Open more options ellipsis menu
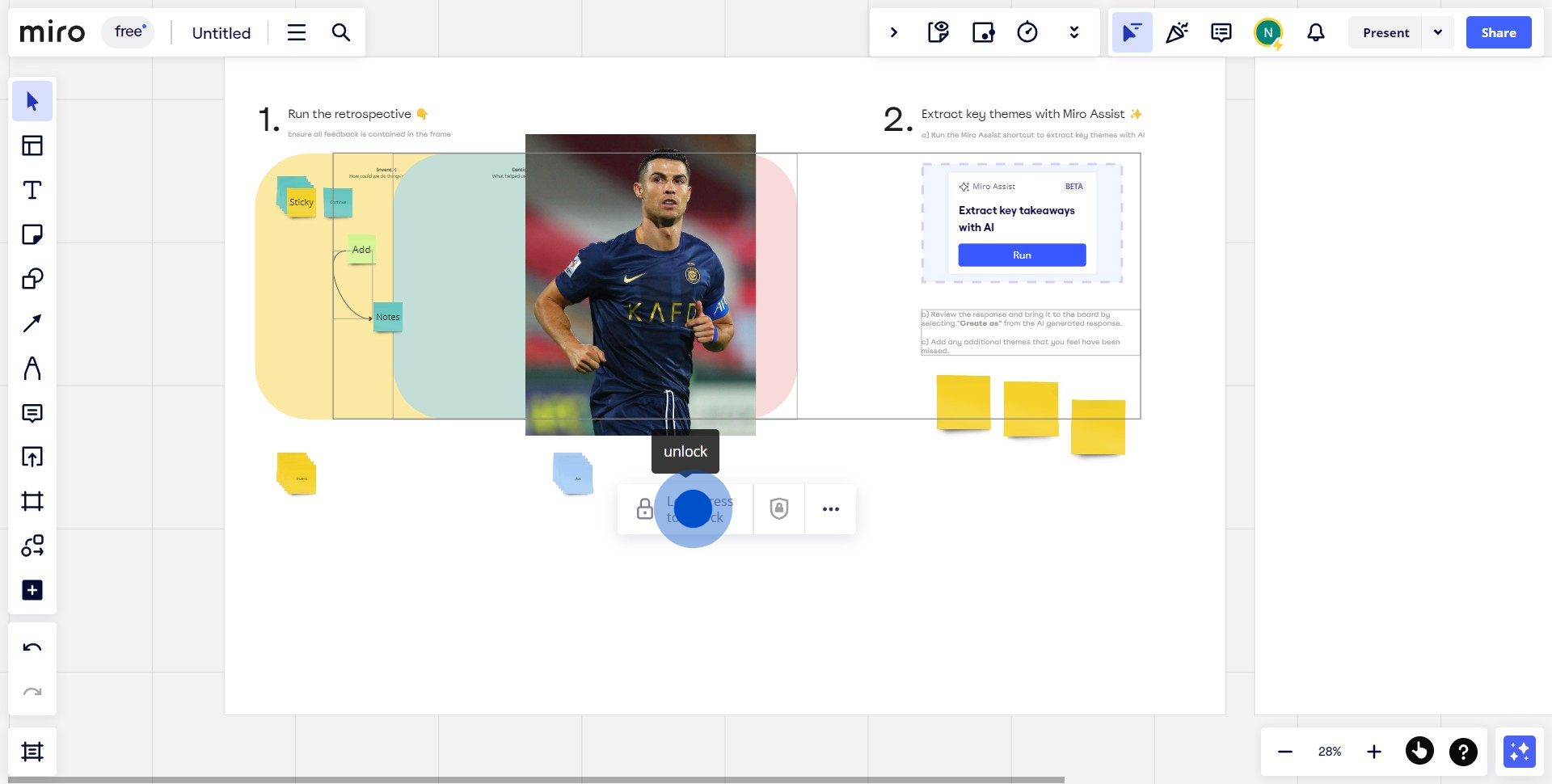The image size is (1552, 784). point(831,508)
